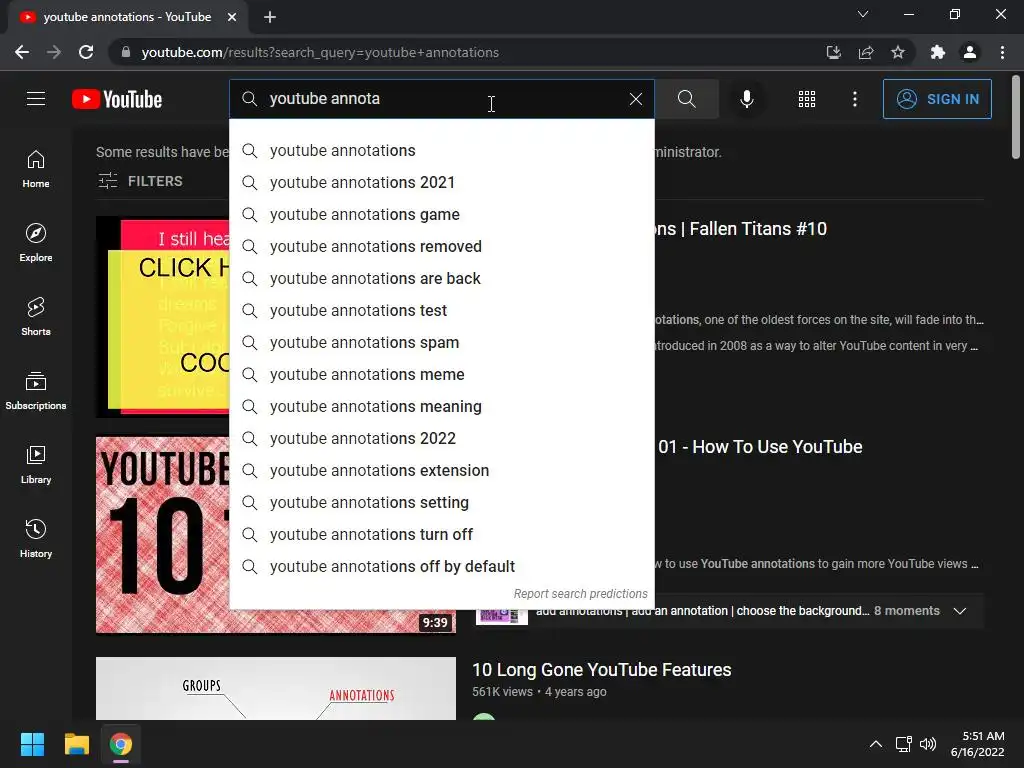Choose suggestion youtube annotations
Viewport: 1024px width, 768px height.
[x=441, y=150]
